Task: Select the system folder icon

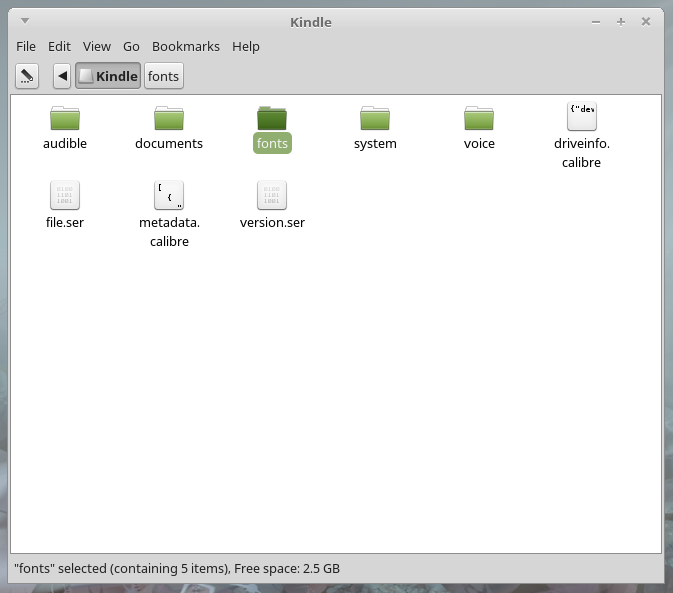Action: (x=375, y=118)
